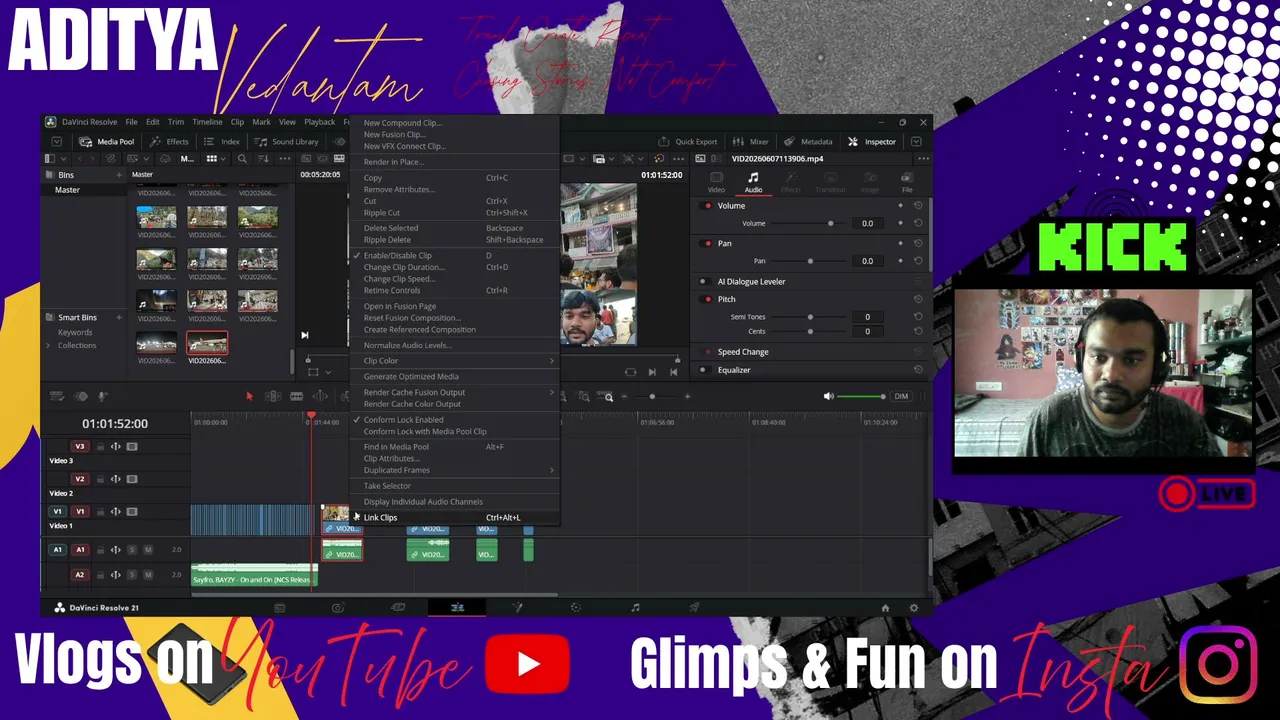Open the Metadata panel

coord(808,142)
